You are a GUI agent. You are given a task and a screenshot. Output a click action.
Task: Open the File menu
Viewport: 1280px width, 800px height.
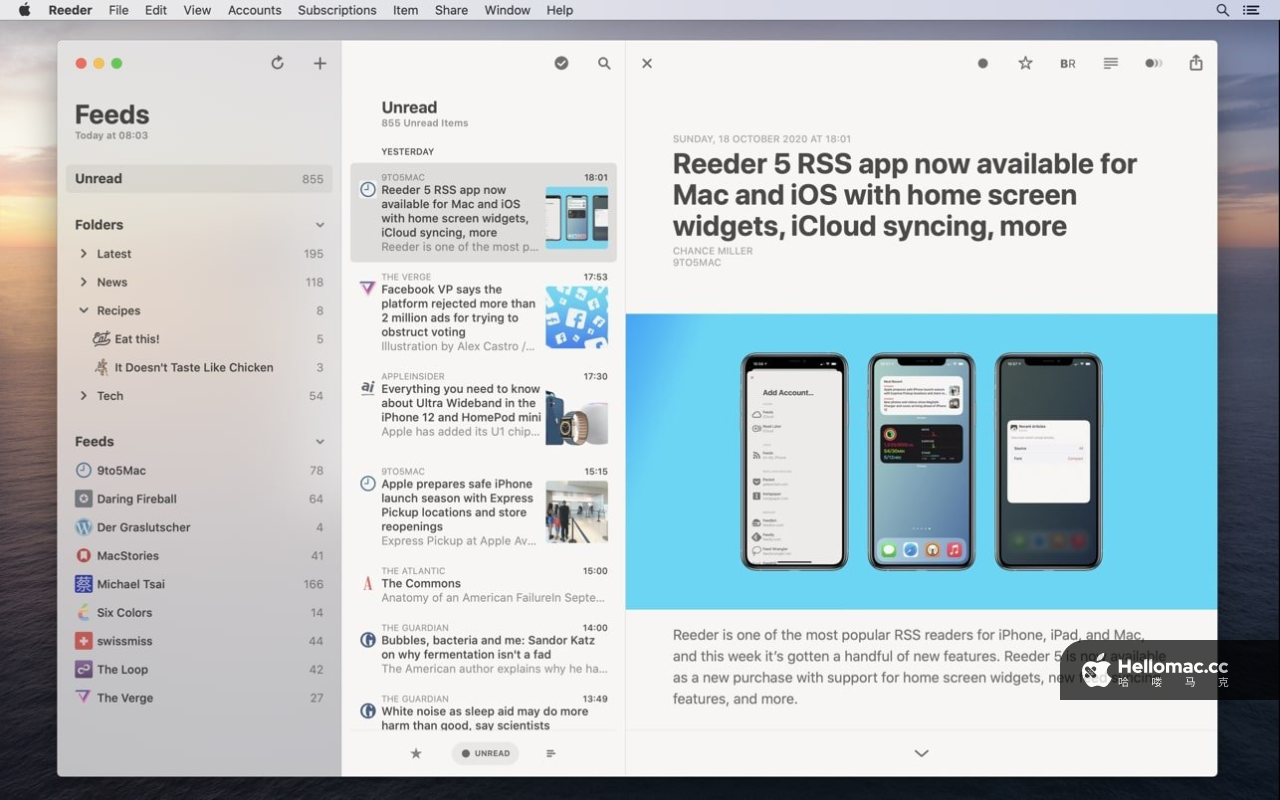(x=118, y=10)
